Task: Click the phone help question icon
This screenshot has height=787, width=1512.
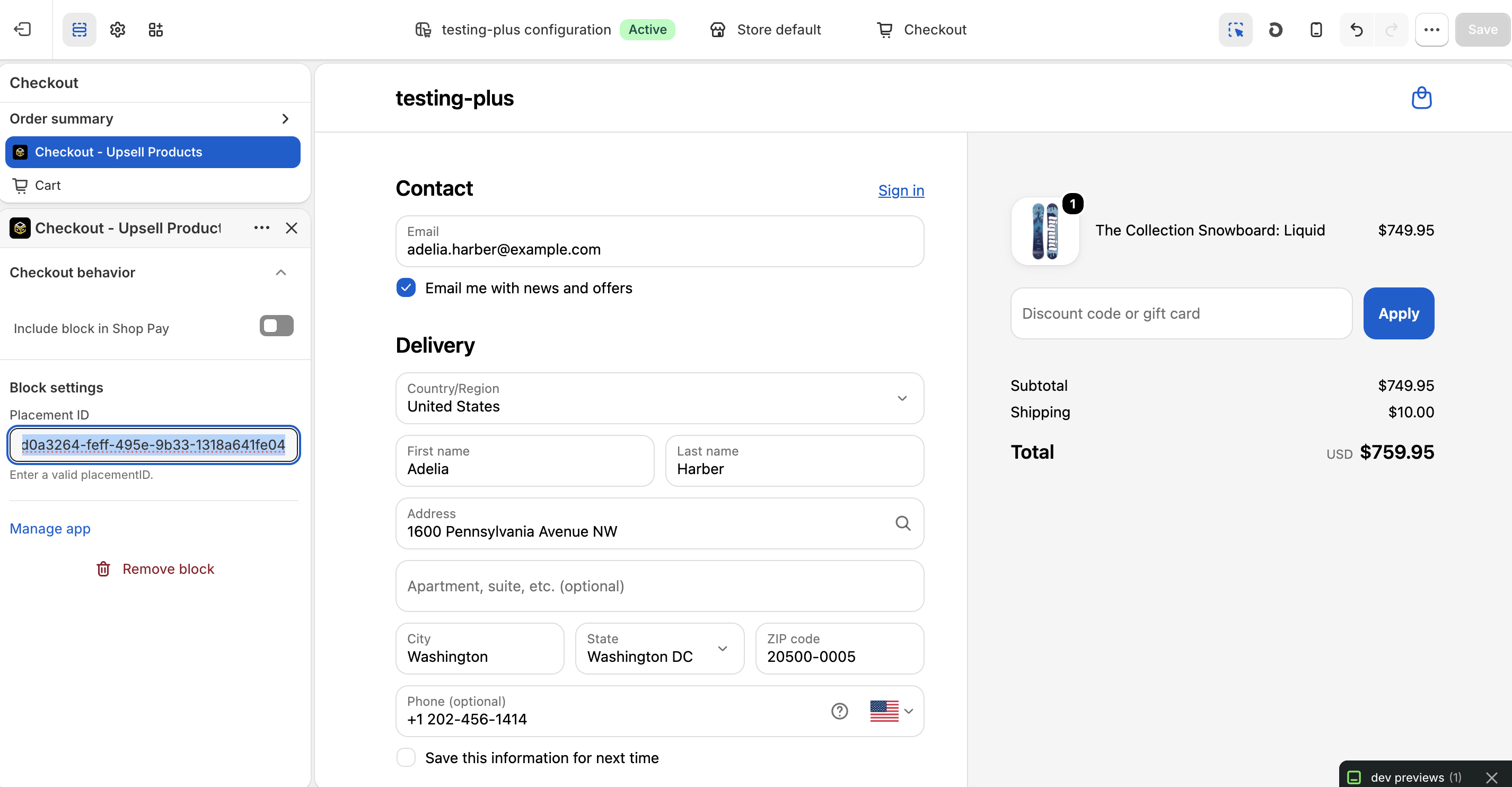Action: [x=839, y=711]
